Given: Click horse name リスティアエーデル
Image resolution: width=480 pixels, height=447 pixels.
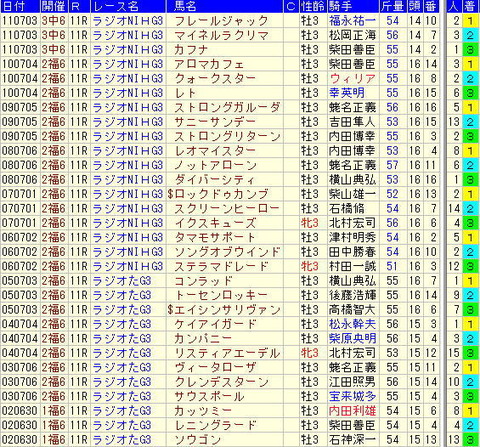Looking at the screenshot, I should (x=227, y=353).
